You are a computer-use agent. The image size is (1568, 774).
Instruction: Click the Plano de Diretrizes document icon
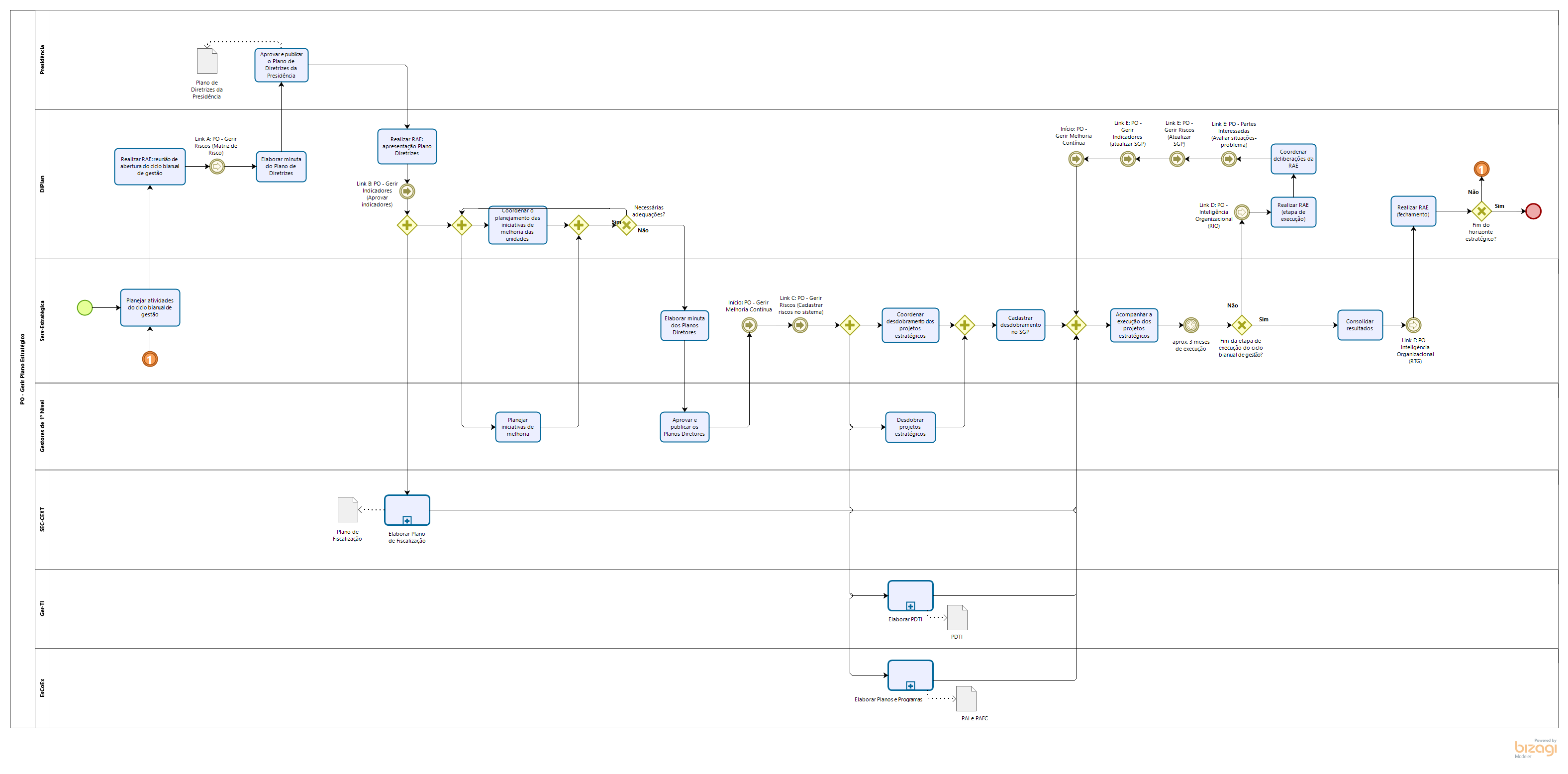tap(207, 61)
